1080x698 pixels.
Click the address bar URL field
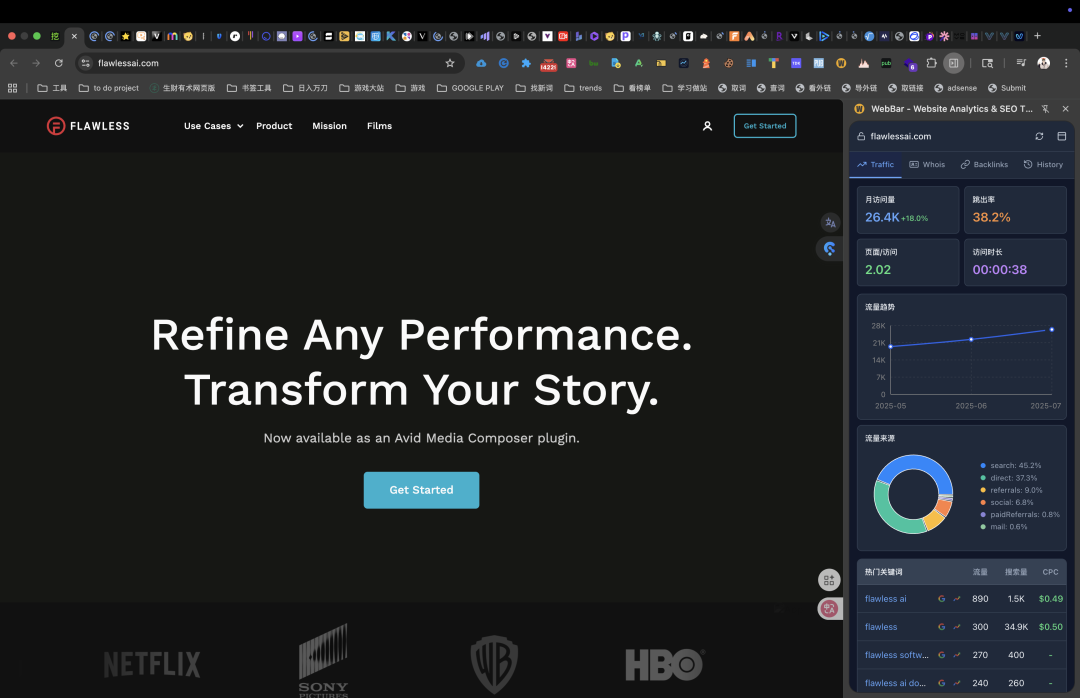pos(269,63)
